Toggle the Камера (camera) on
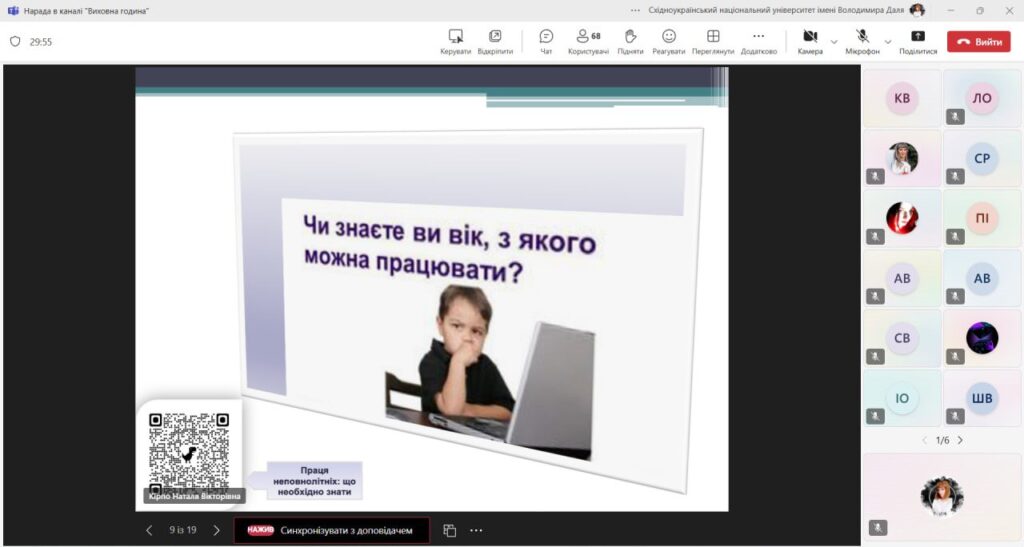Viewport: 1024px width, 547px height. 810,36
